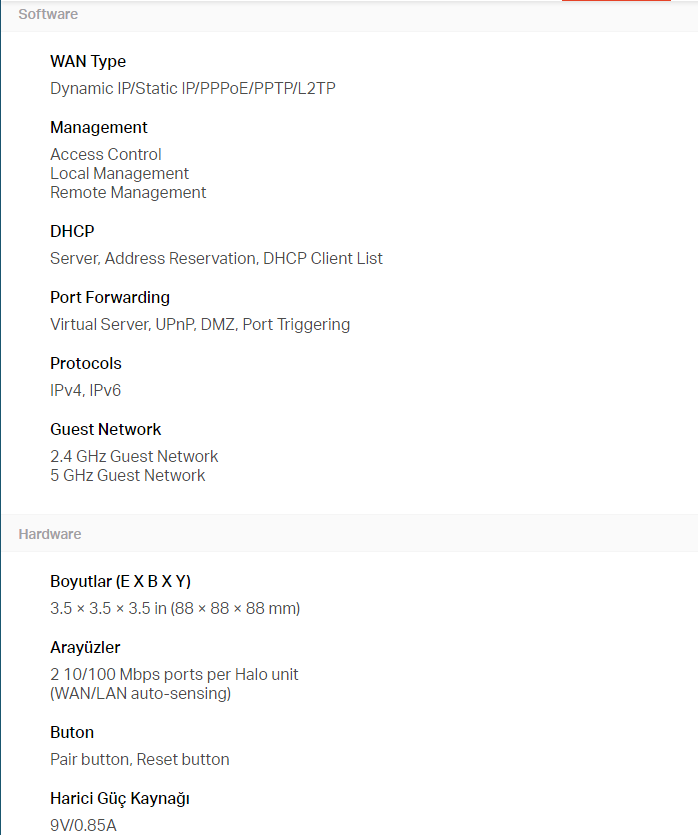Click the red bar at top right
The height and width of the screenshot is (835, 698).
click(x=616, y=1)
